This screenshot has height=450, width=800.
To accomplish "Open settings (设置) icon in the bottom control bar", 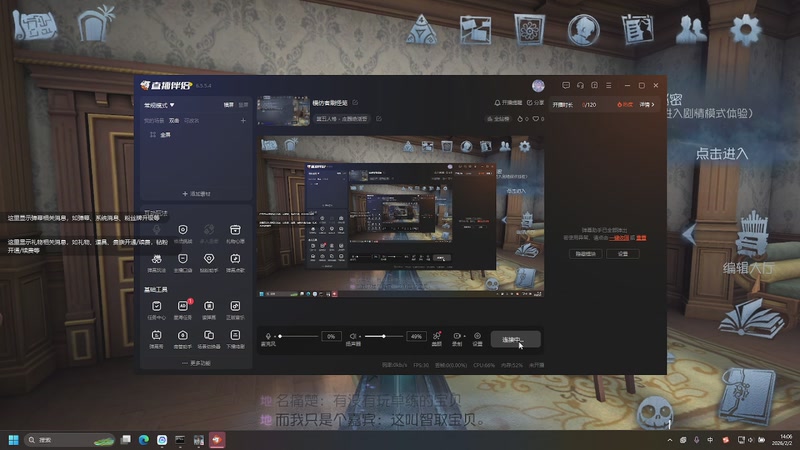I will 478,336.
